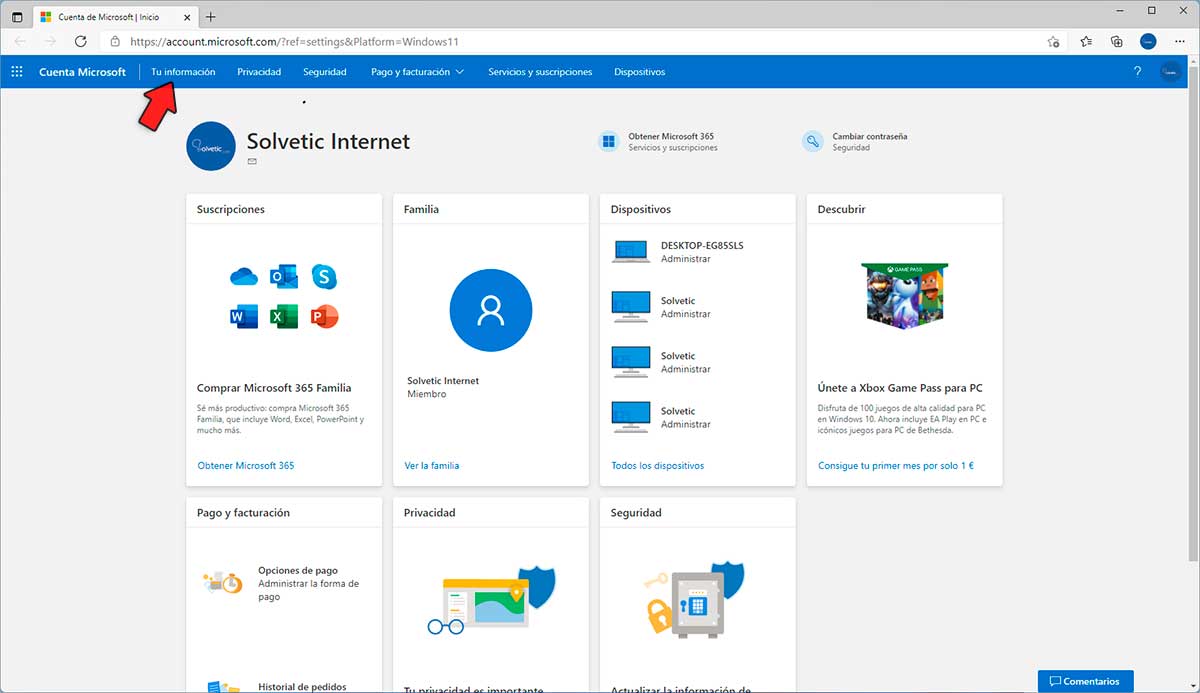Click the Opciones de pago icon
The image size is (1200, 693).
click(222, 582)
